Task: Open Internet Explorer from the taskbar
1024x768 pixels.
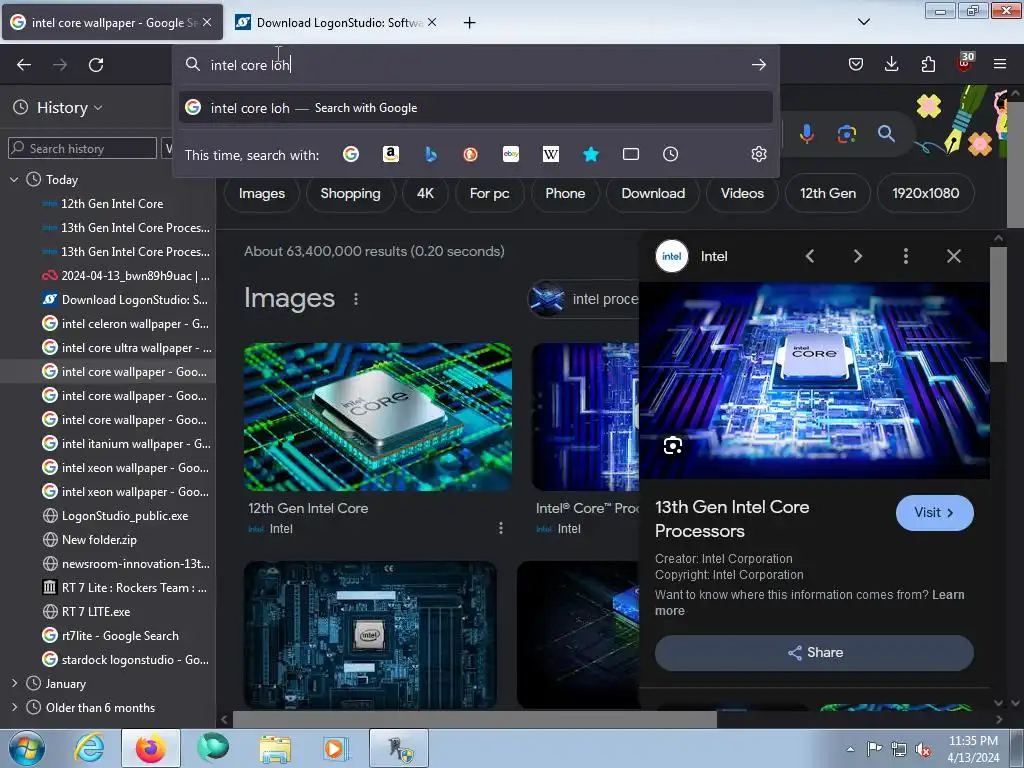Action: pos(89,748)
